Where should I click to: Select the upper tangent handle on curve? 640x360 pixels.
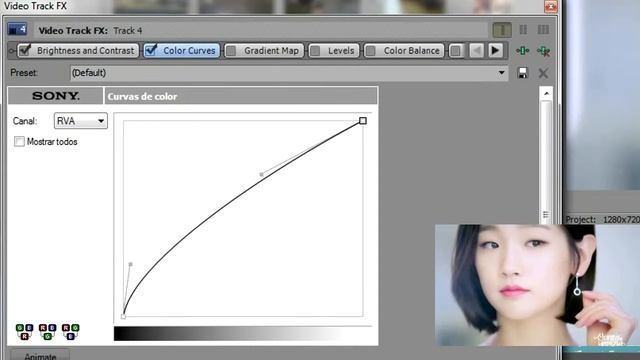click(x=262, y=175)
